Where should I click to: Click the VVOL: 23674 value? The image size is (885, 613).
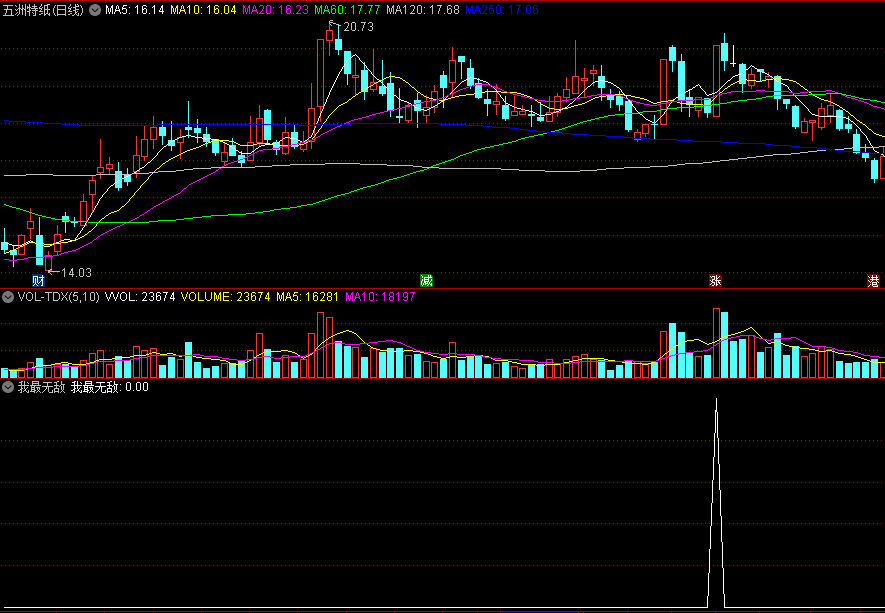tap(140, 297)
